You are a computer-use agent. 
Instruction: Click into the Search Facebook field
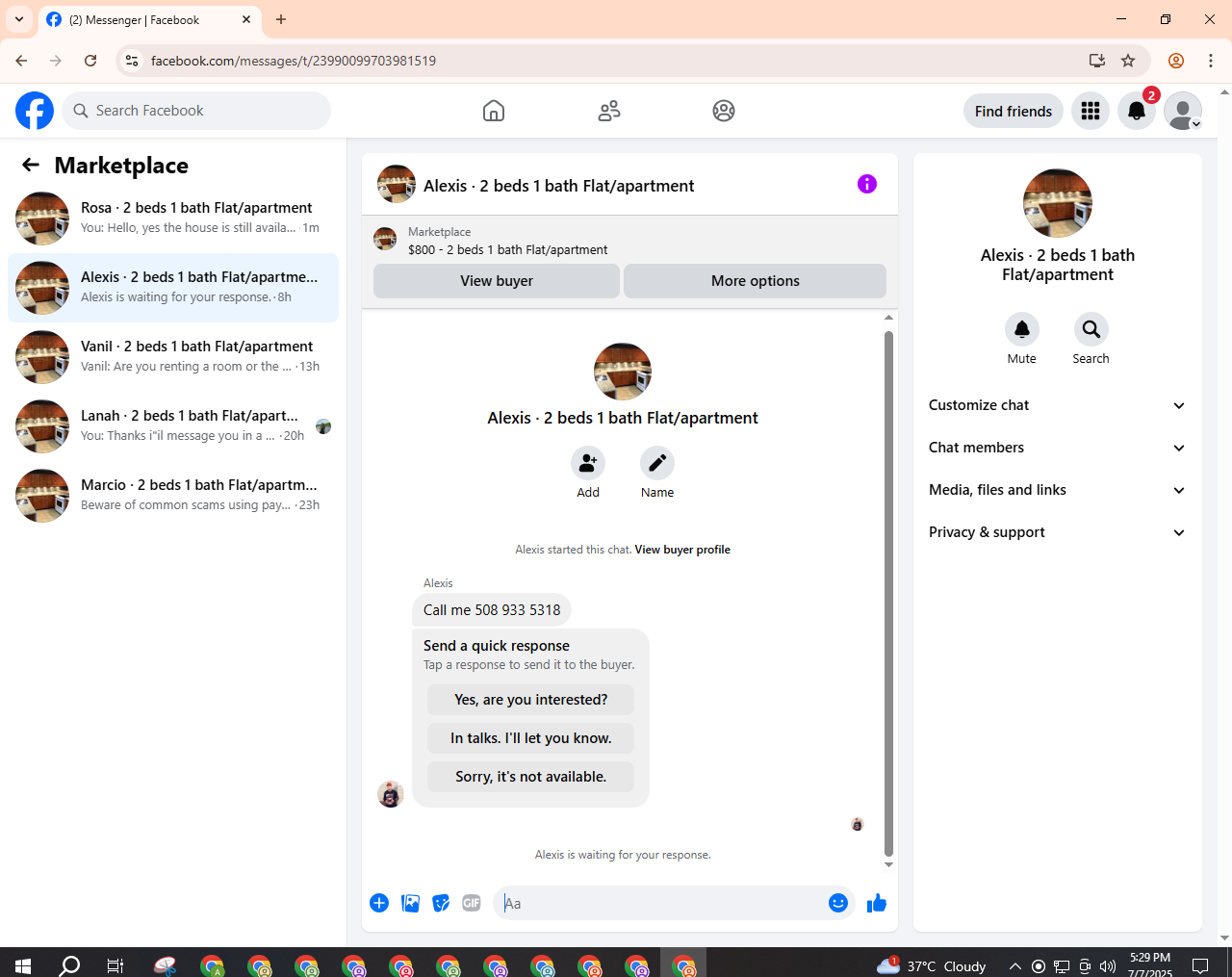[x=196, y=111]
